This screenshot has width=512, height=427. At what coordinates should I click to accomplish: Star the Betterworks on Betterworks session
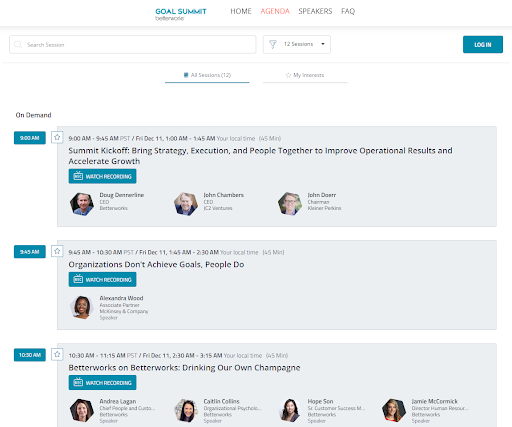pyautogui.click(x=57, y=354)
